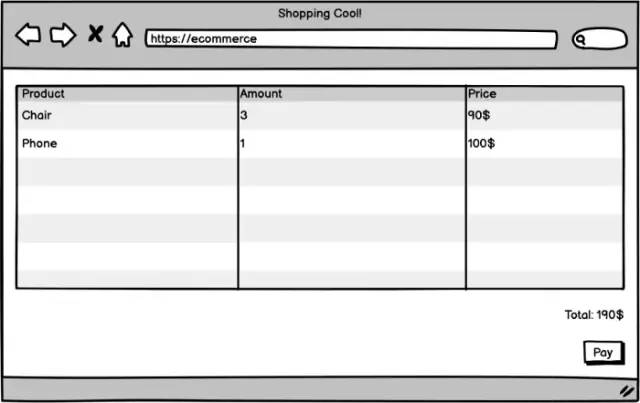Viewport: 640px width, 403px height.
Task: Select the Product column header
Action: coord(44,94)
